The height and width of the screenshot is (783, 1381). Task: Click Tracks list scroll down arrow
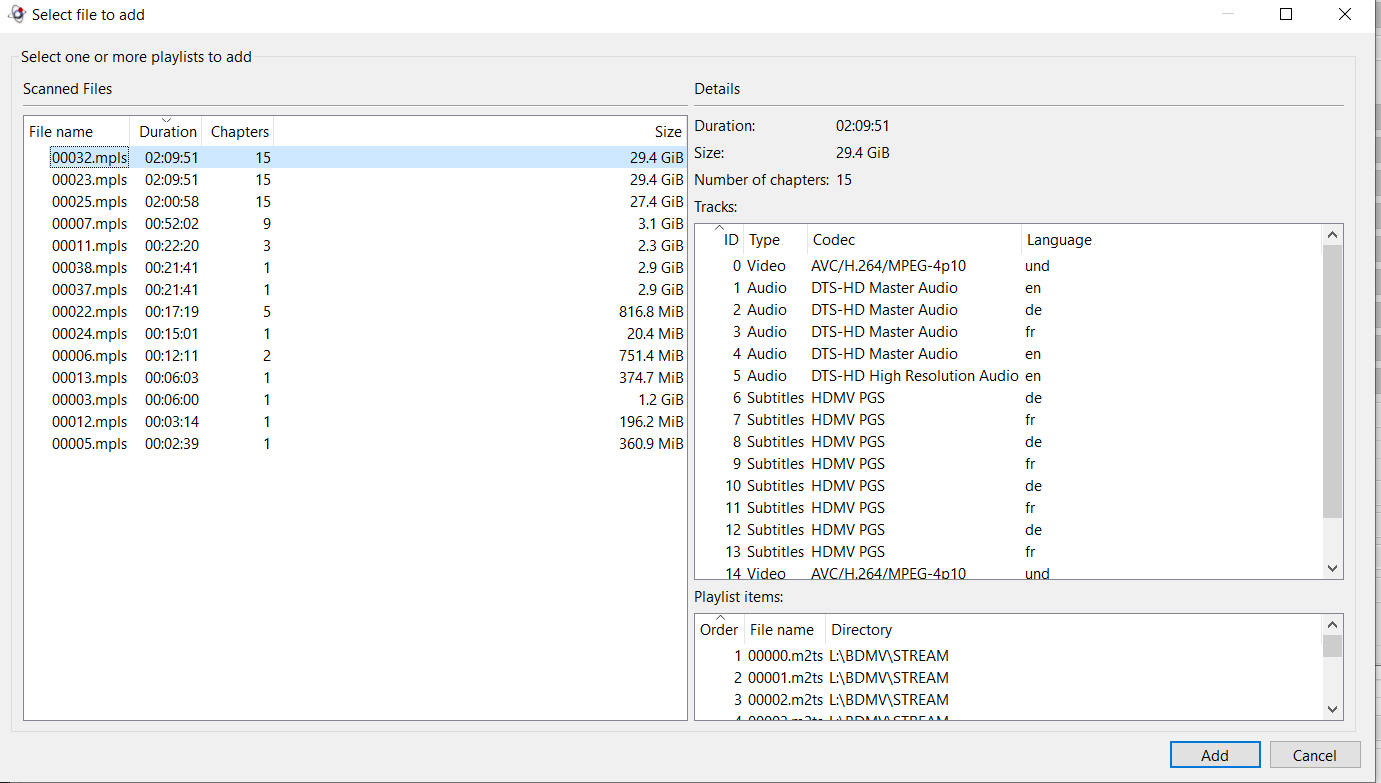click(x=1332, y=568)
